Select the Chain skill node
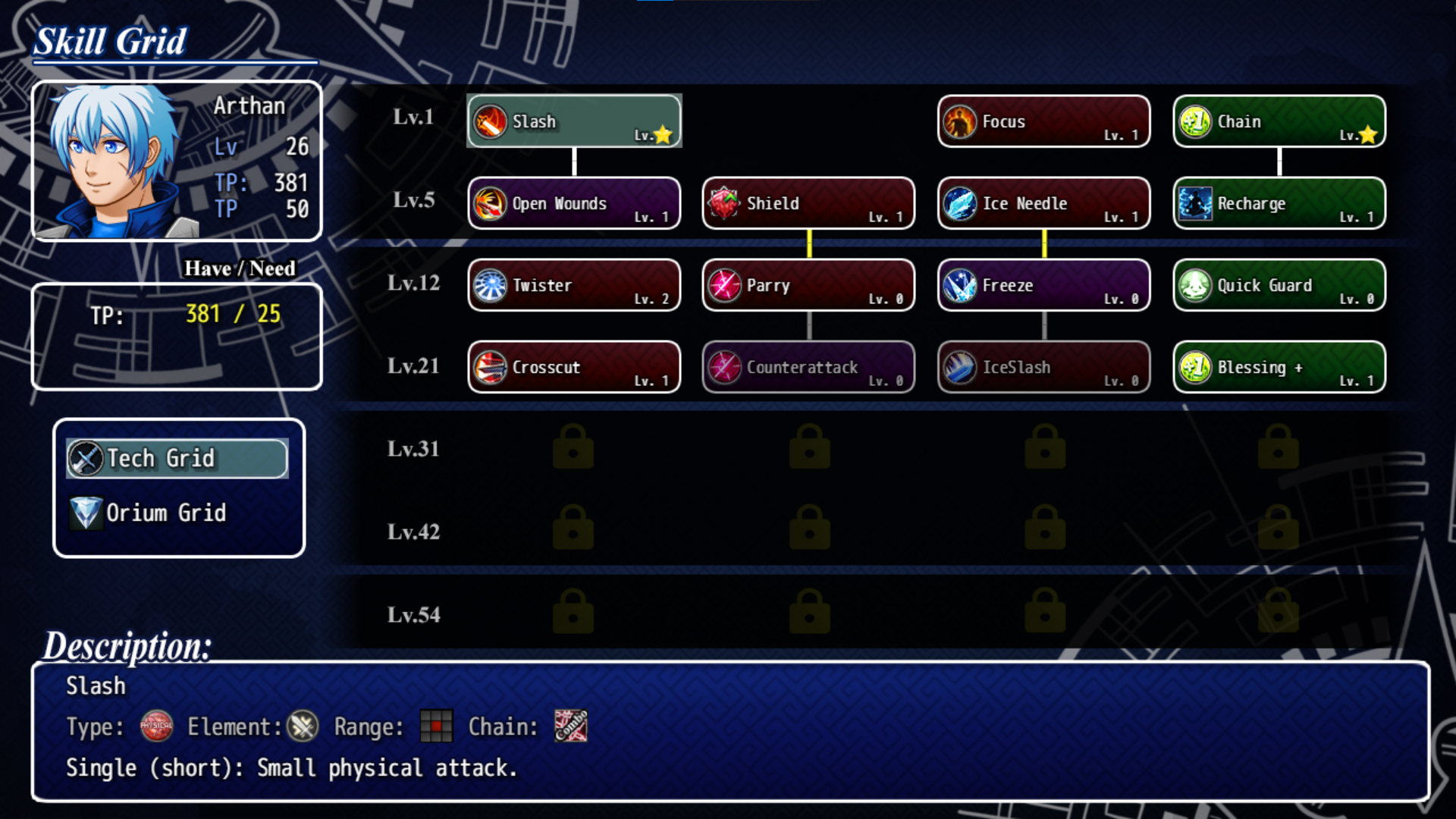 click(1279, 121)
